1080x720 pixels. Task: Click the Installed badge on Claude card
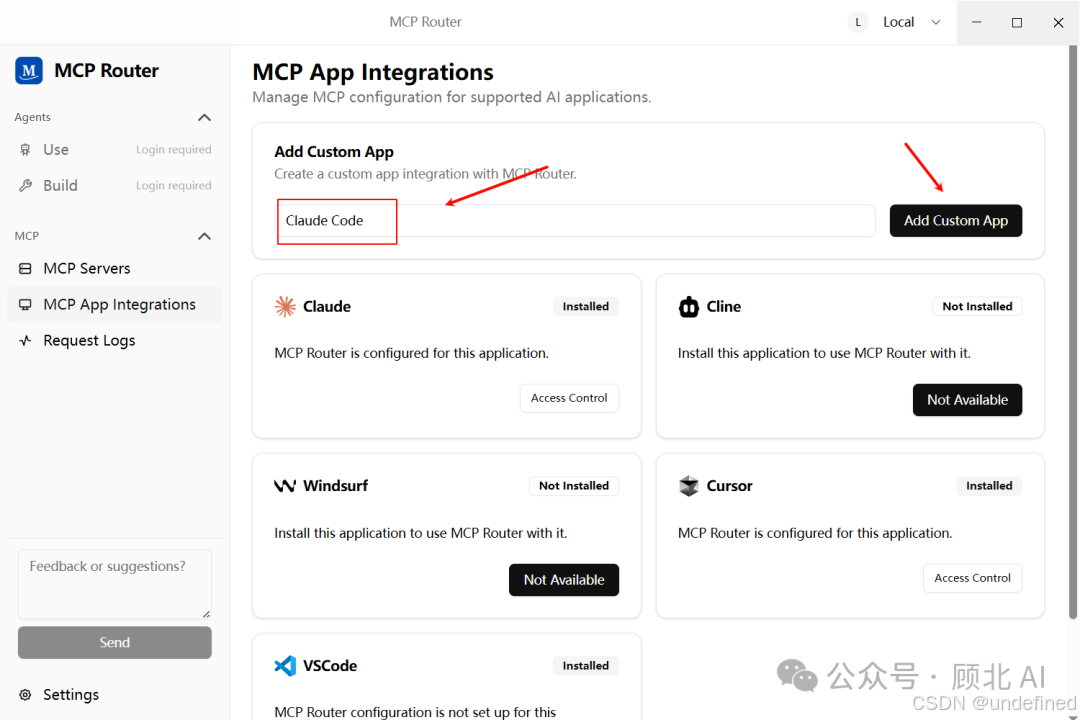pyautogui.click(x=585, y=307)
